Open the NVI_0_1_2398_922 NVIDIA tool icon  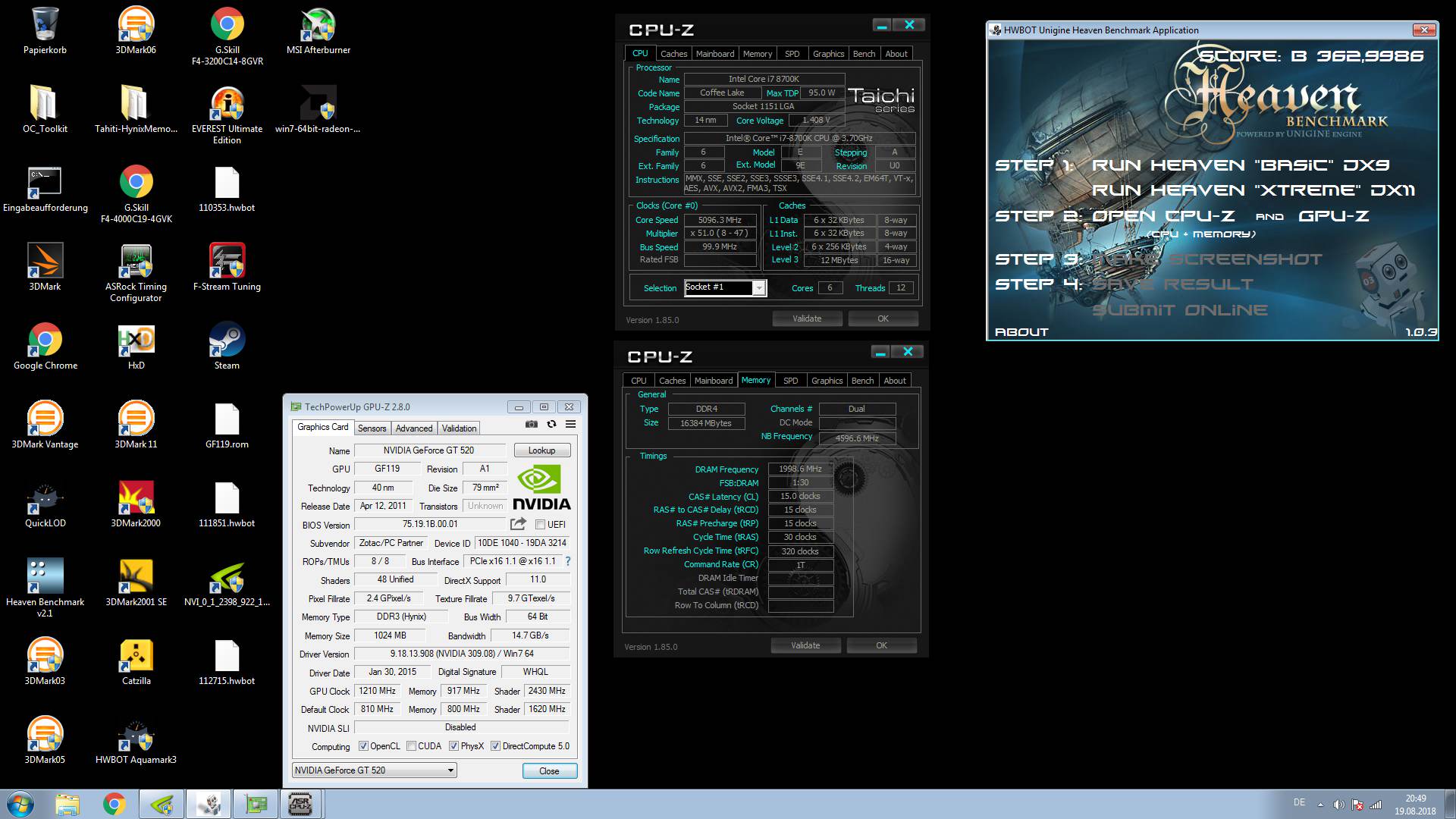(x=227, y=583)
